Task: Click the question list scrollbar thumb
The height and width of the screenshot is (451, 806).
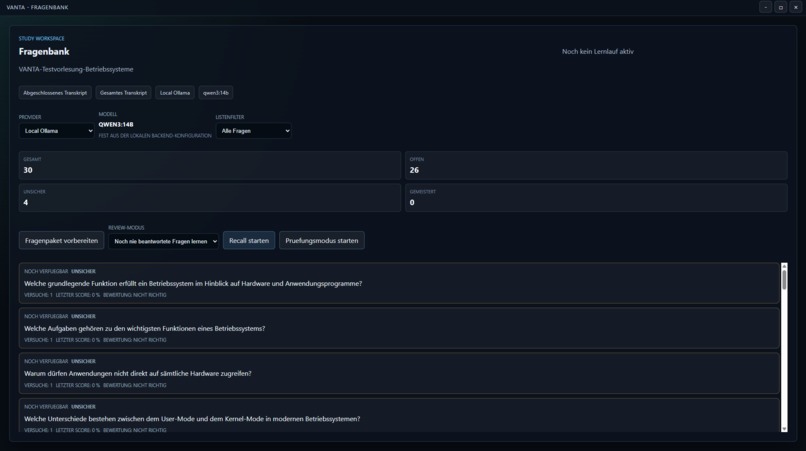Action: 784,280
